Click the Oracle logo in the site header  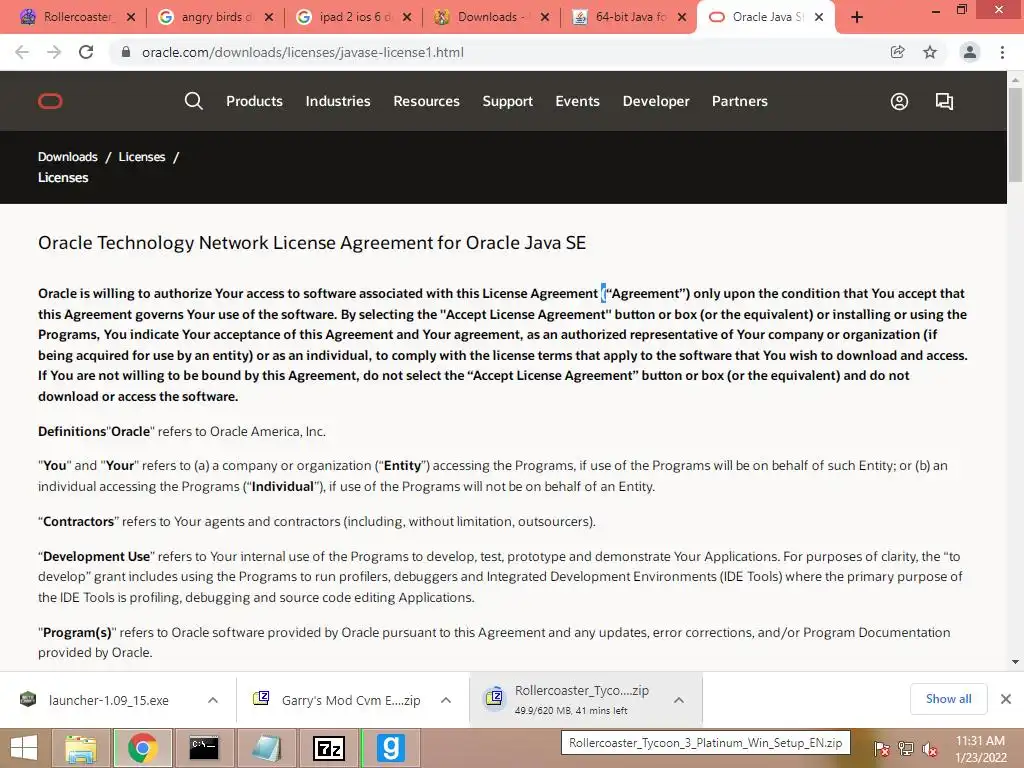coord(50,101)
